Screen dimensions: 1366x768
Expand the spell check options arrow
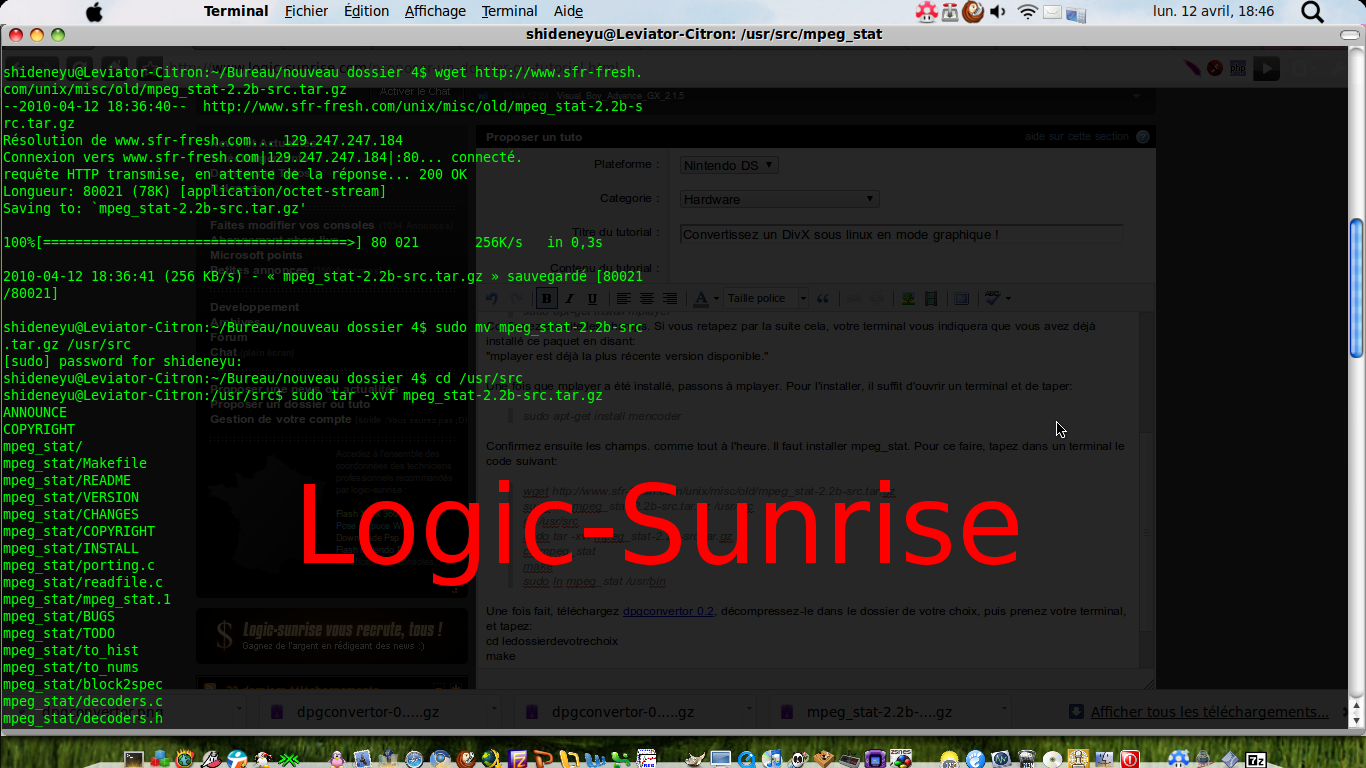coord(1008,298)
